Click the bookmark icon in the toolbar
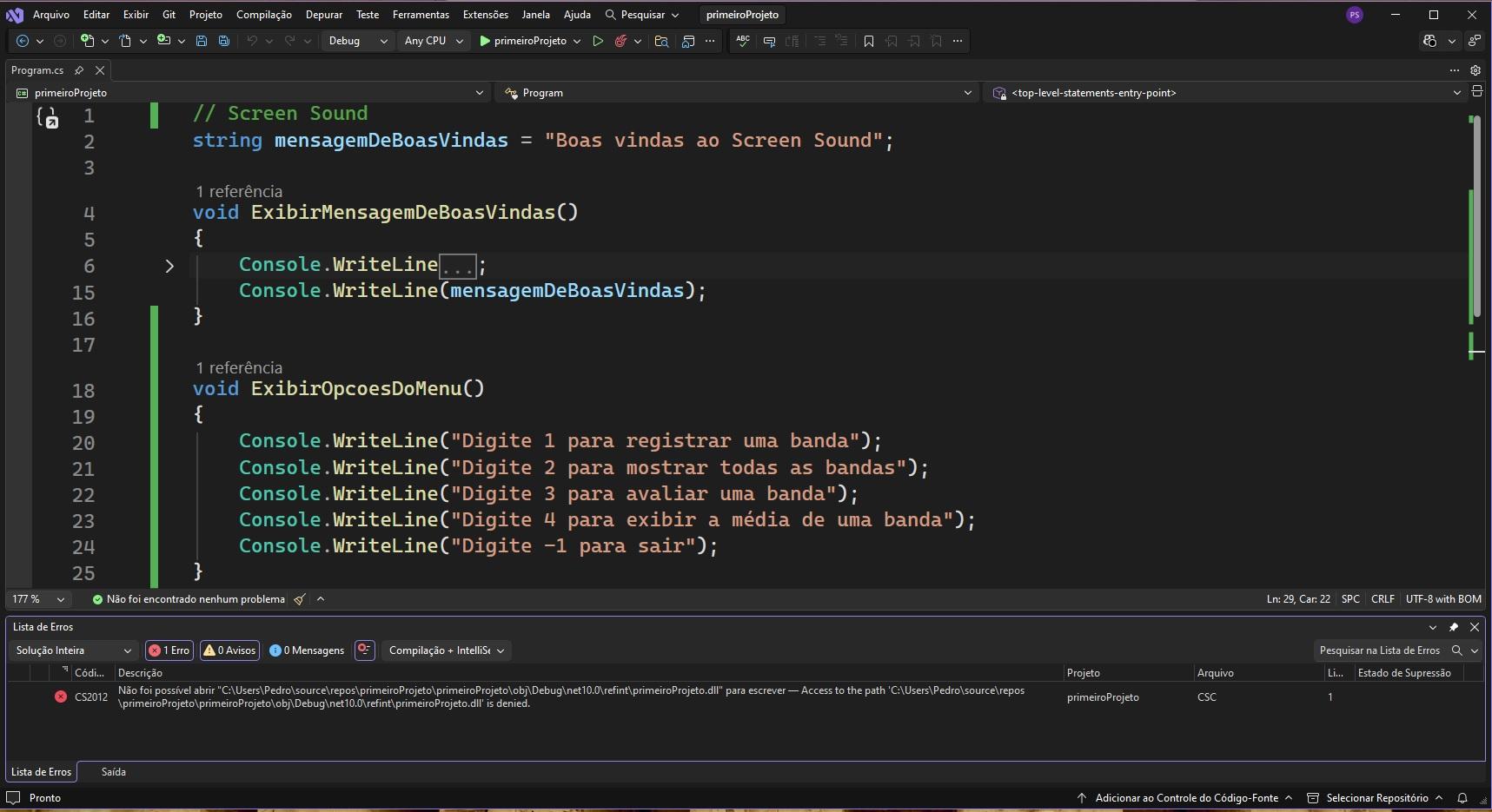This screenshot has height=812, width=1492. coord(868,41)
